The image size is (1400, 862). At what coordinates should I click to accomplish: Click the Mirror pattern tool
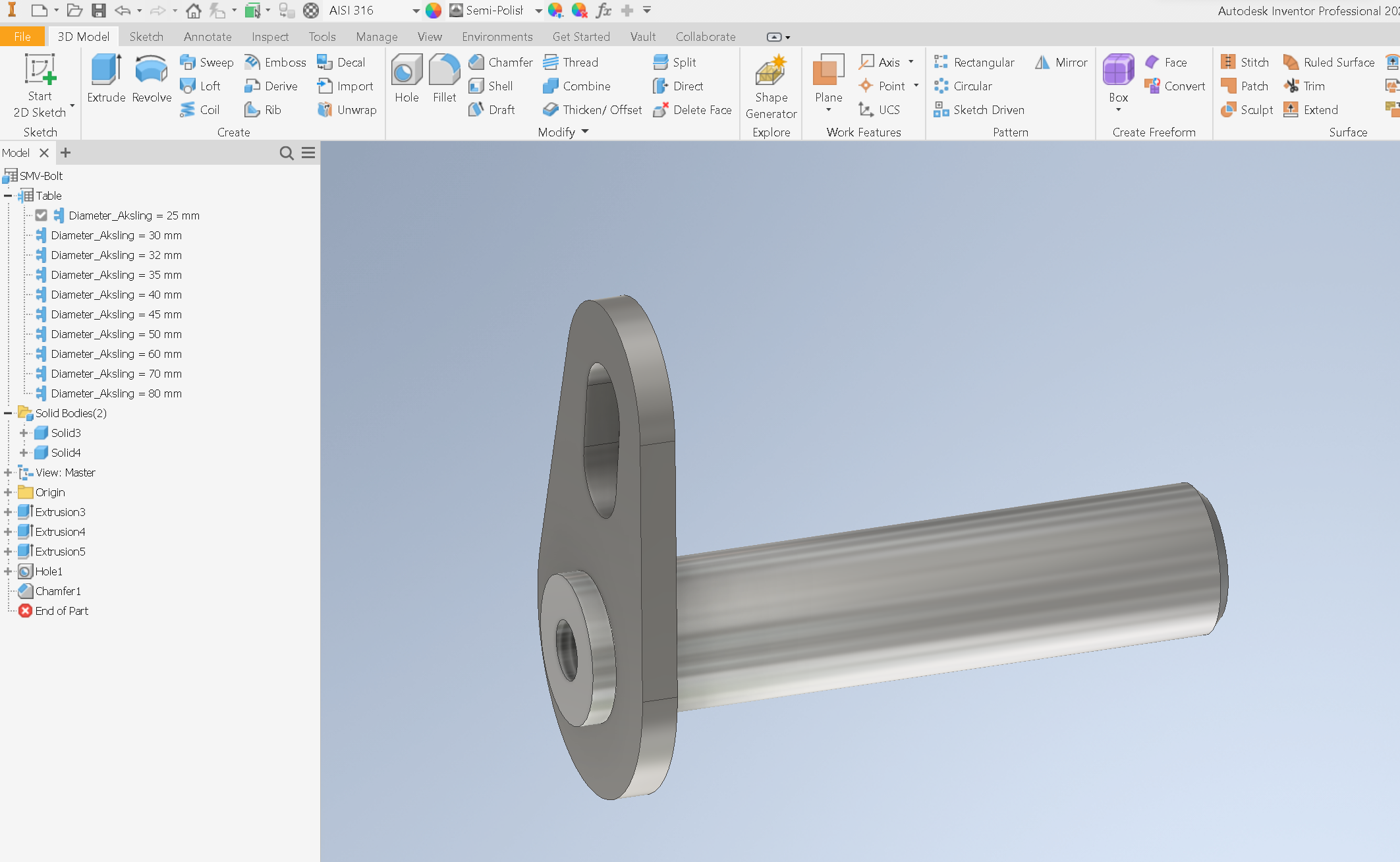[1061, 62]
